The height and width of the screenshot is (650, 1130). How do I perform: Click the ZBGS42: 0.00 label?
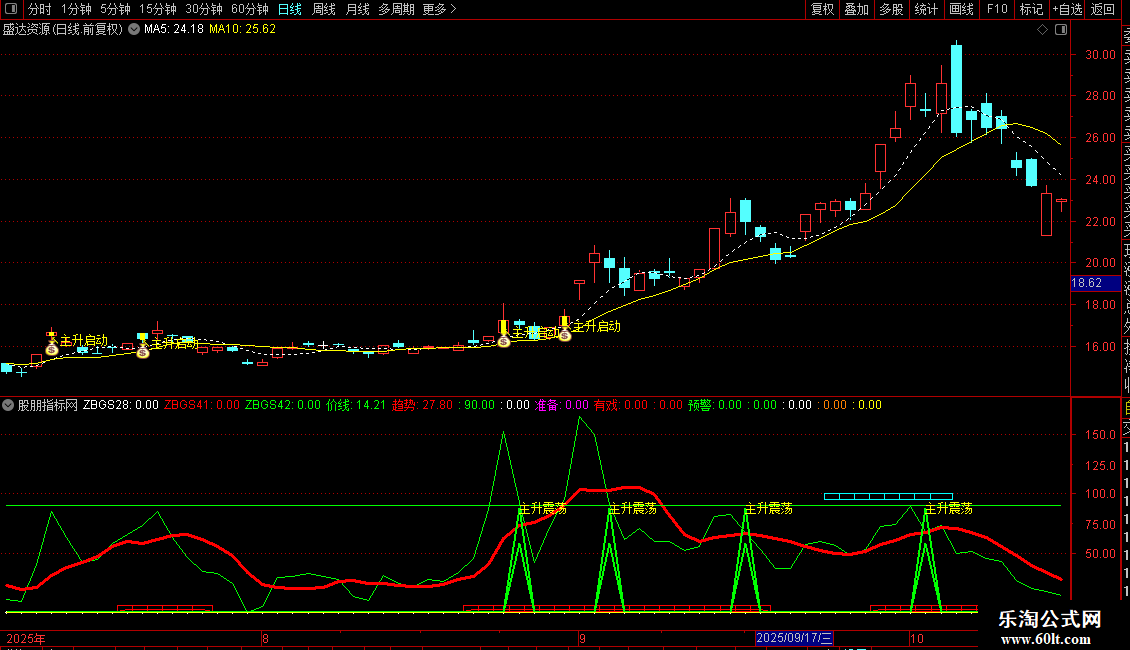[x=282, y=405]
